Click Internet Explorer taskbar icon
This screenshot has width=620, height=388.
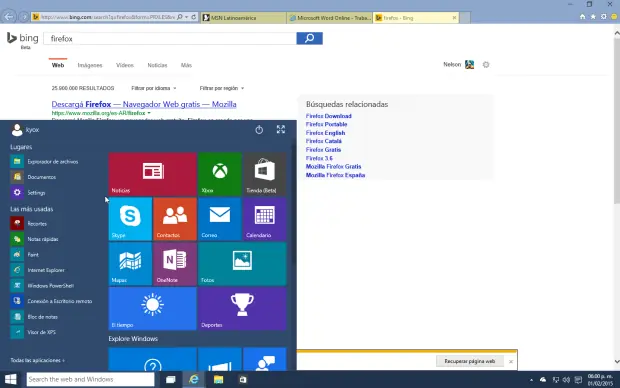[x=194, y=379]
